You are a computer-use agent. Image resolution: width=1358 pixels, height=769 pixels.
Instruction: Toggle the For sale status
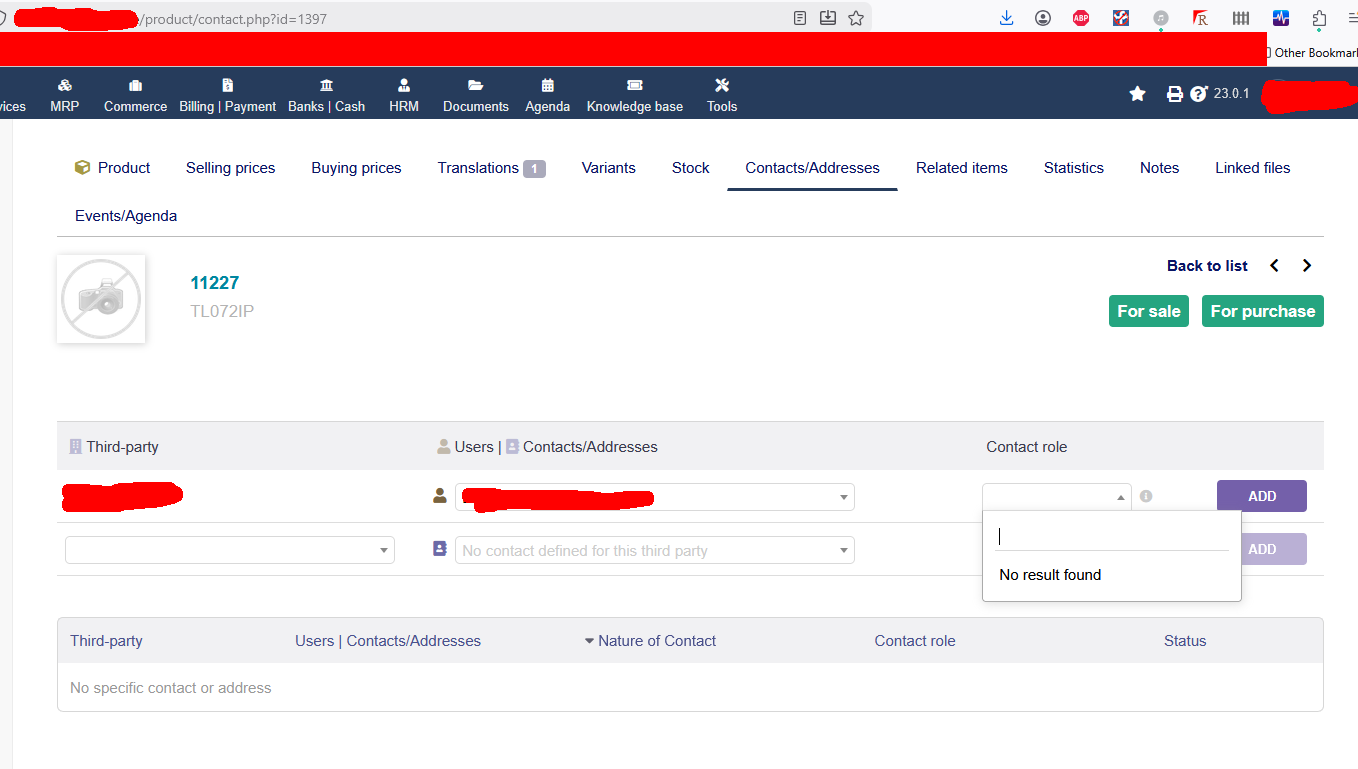pyautogui.click(x=1148, y=311)
